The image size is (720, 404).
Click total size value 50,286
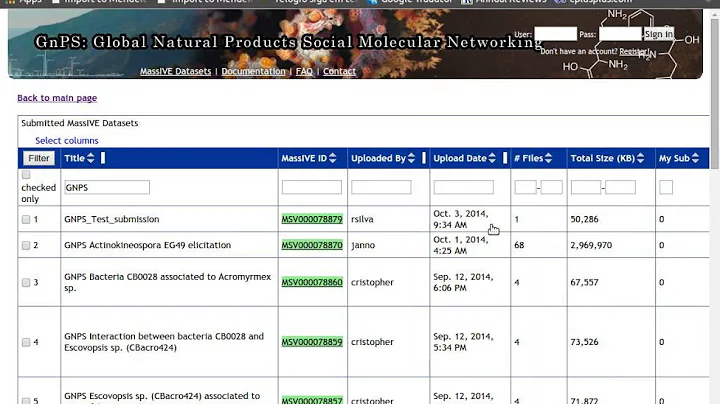click(x=584, y=219)
